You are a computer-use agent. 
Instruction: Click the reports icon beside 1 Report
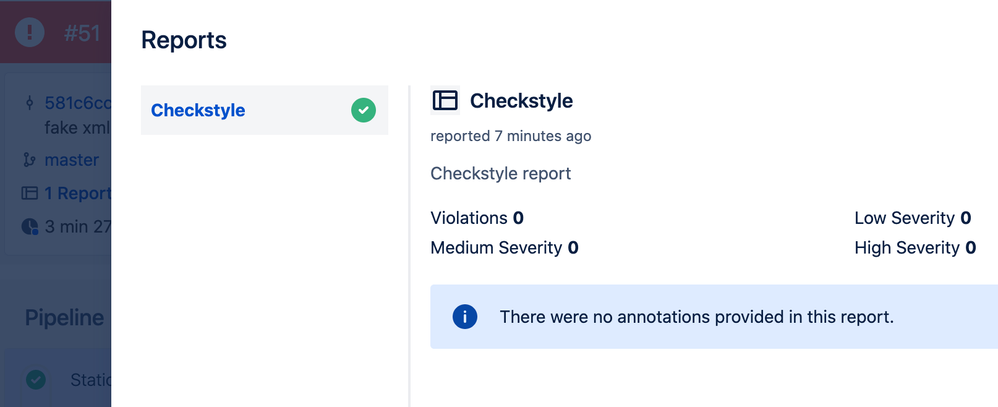(x=29, y=193)
